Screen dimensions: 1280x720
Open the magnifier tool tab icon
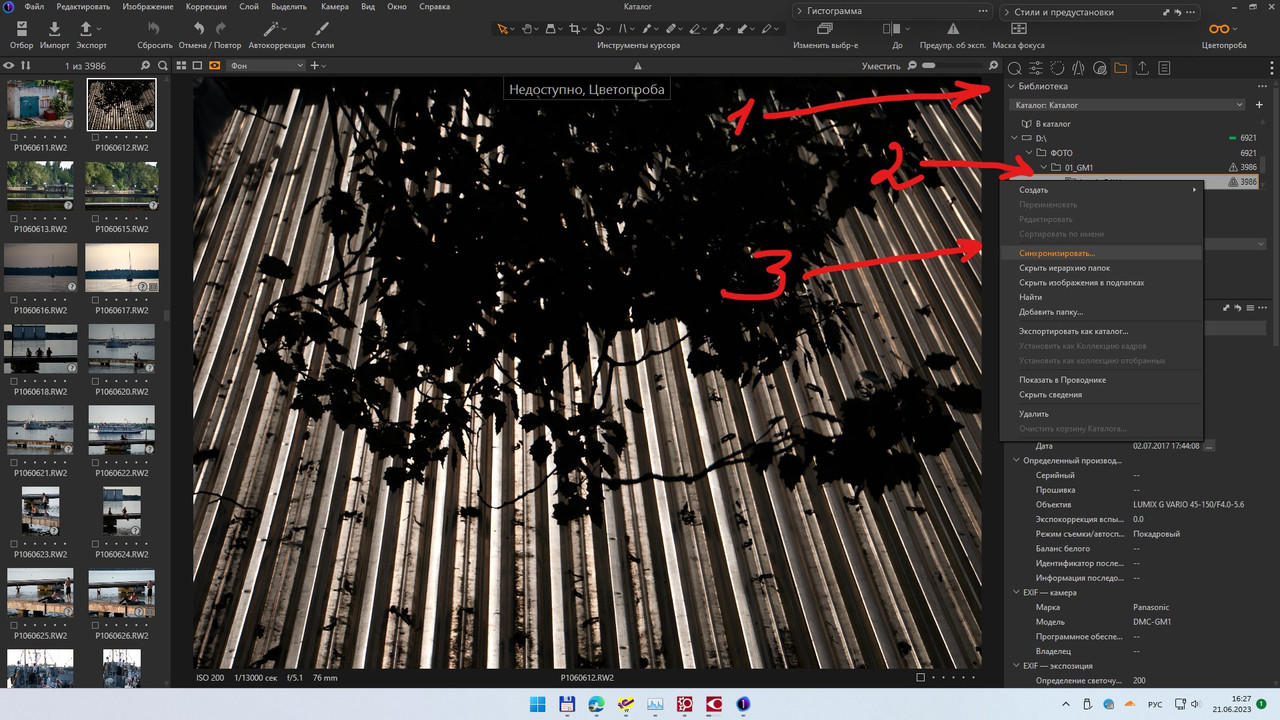point(1014,68)
